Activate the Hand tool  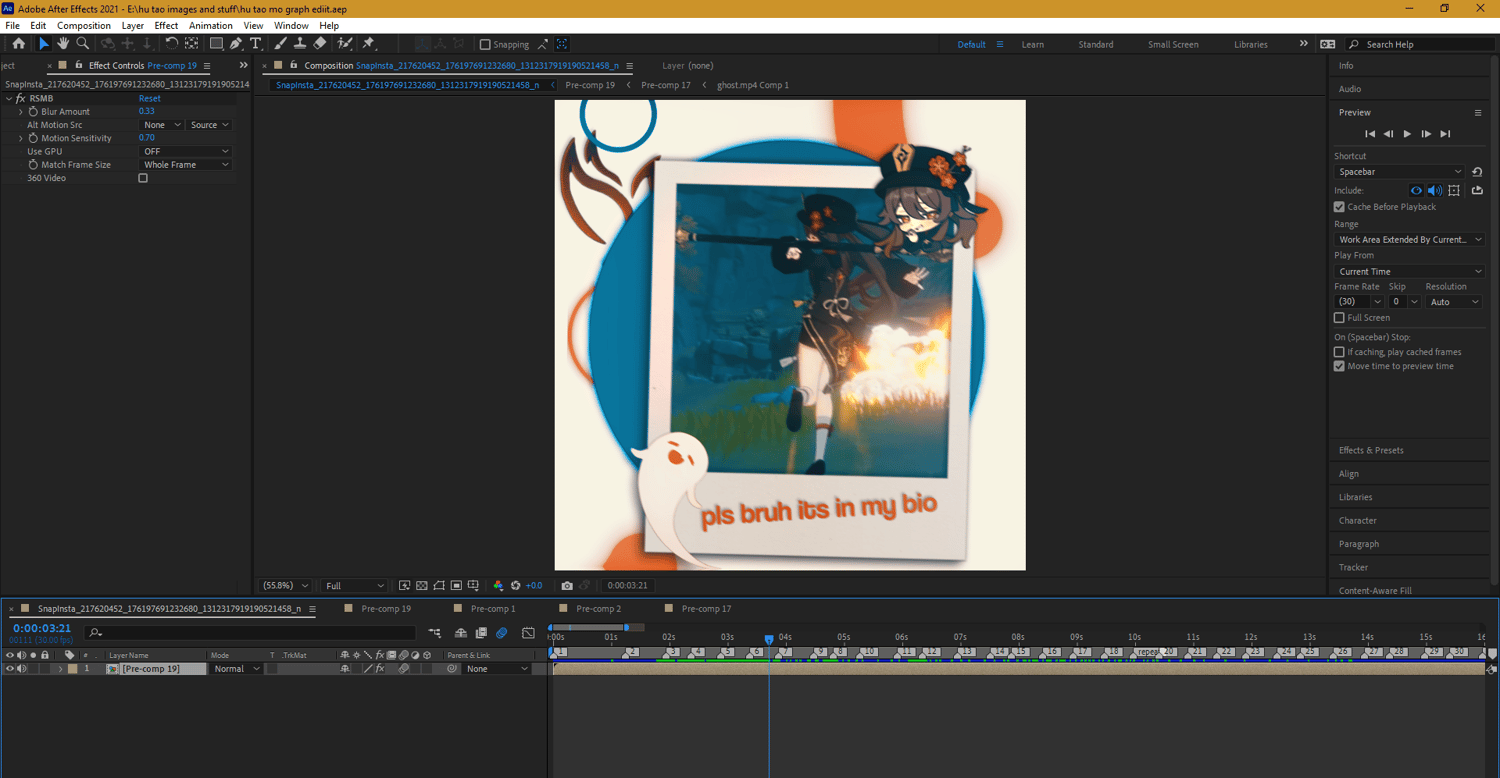tap(63, 44)
